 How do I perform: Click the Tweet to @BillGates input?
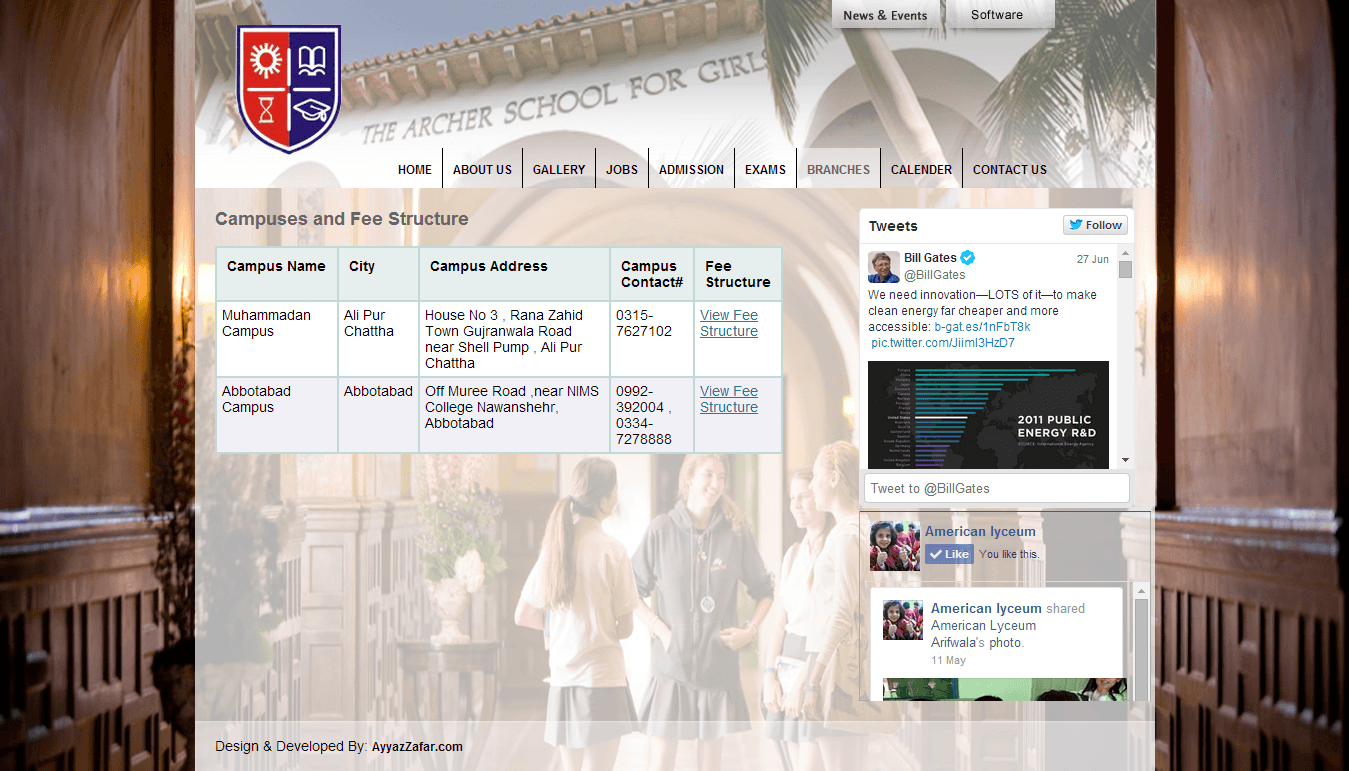click(997, 488)
